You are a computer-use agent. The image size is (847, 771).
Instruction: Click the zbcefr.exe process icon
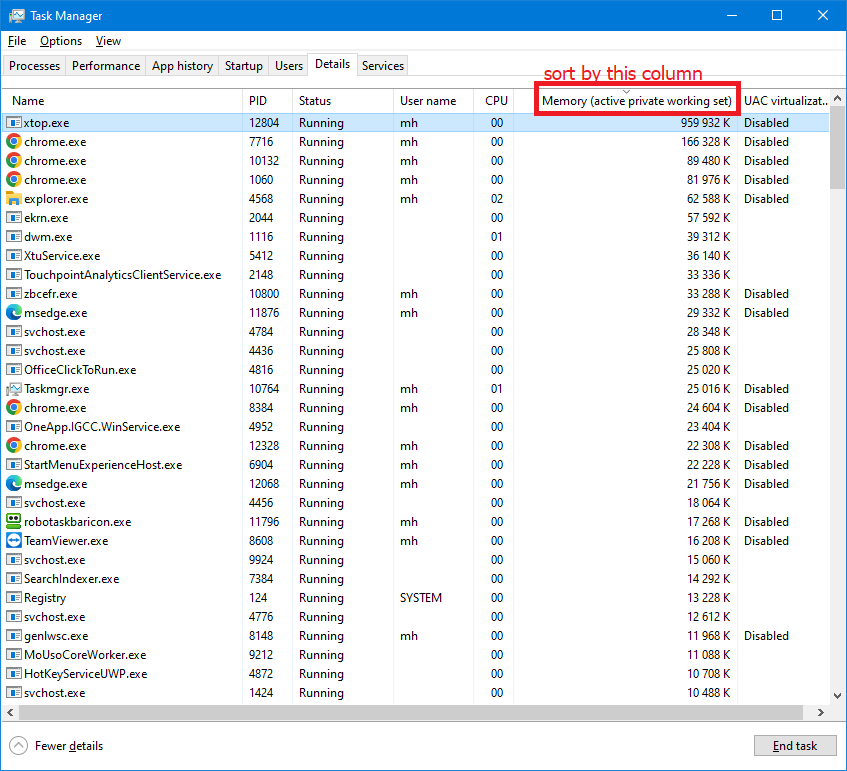pyautogui.click(x=14, y=294)
